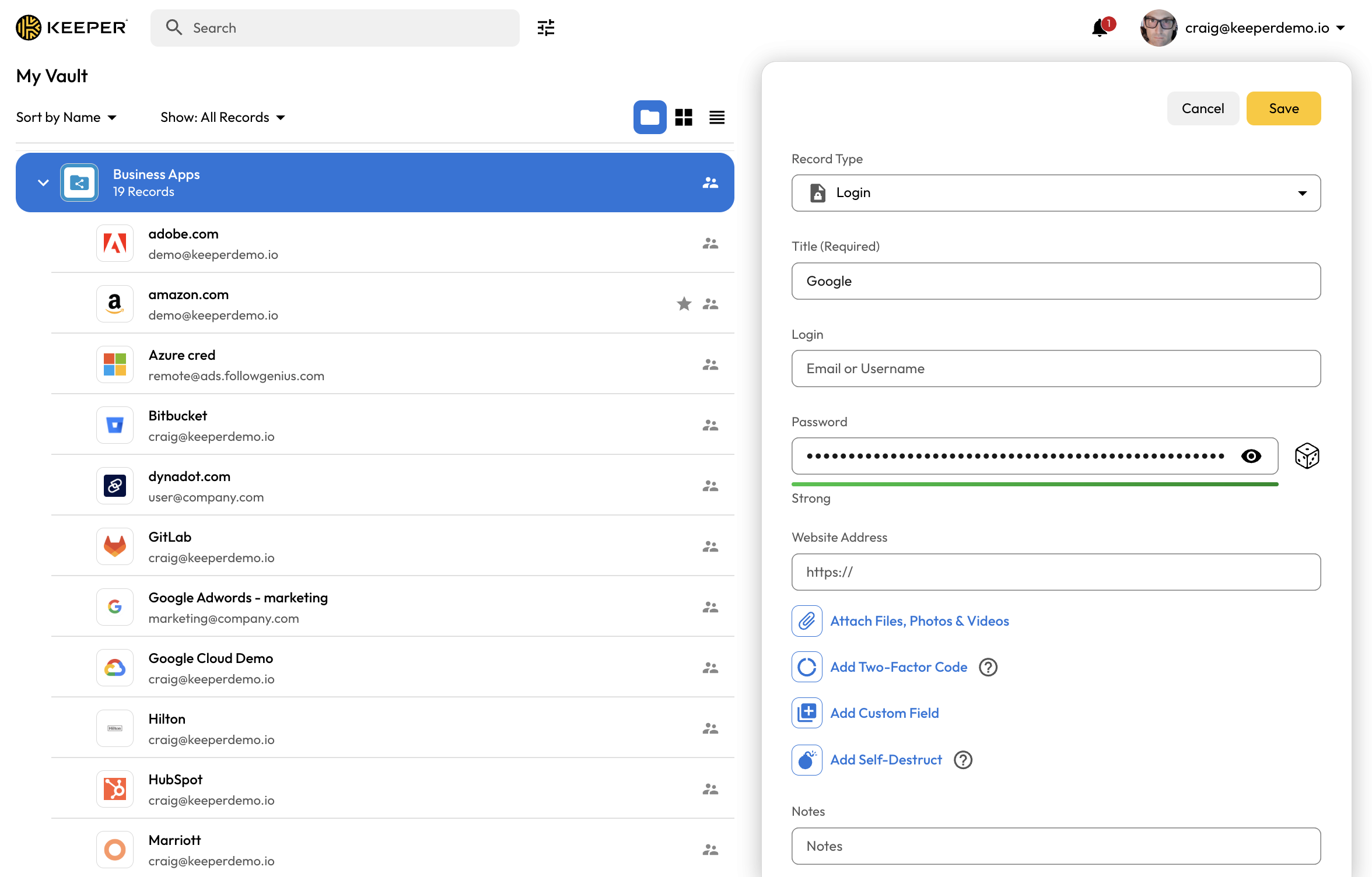Toggle password visibility eye icon
The image size is (1372, 877).
click(1251, 456)
